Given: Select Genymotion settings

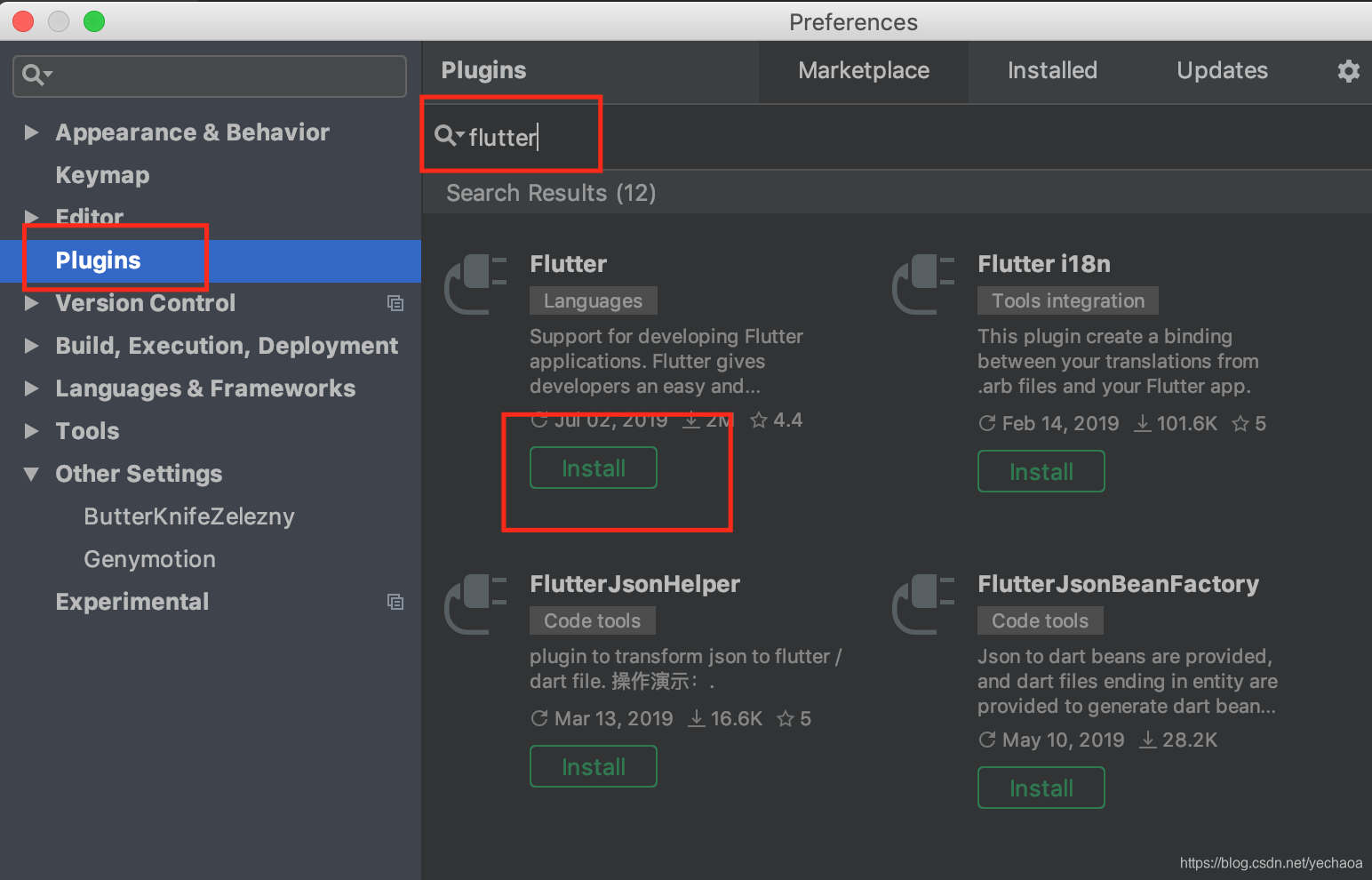Looking at the screenshot, I should [149, 559].
